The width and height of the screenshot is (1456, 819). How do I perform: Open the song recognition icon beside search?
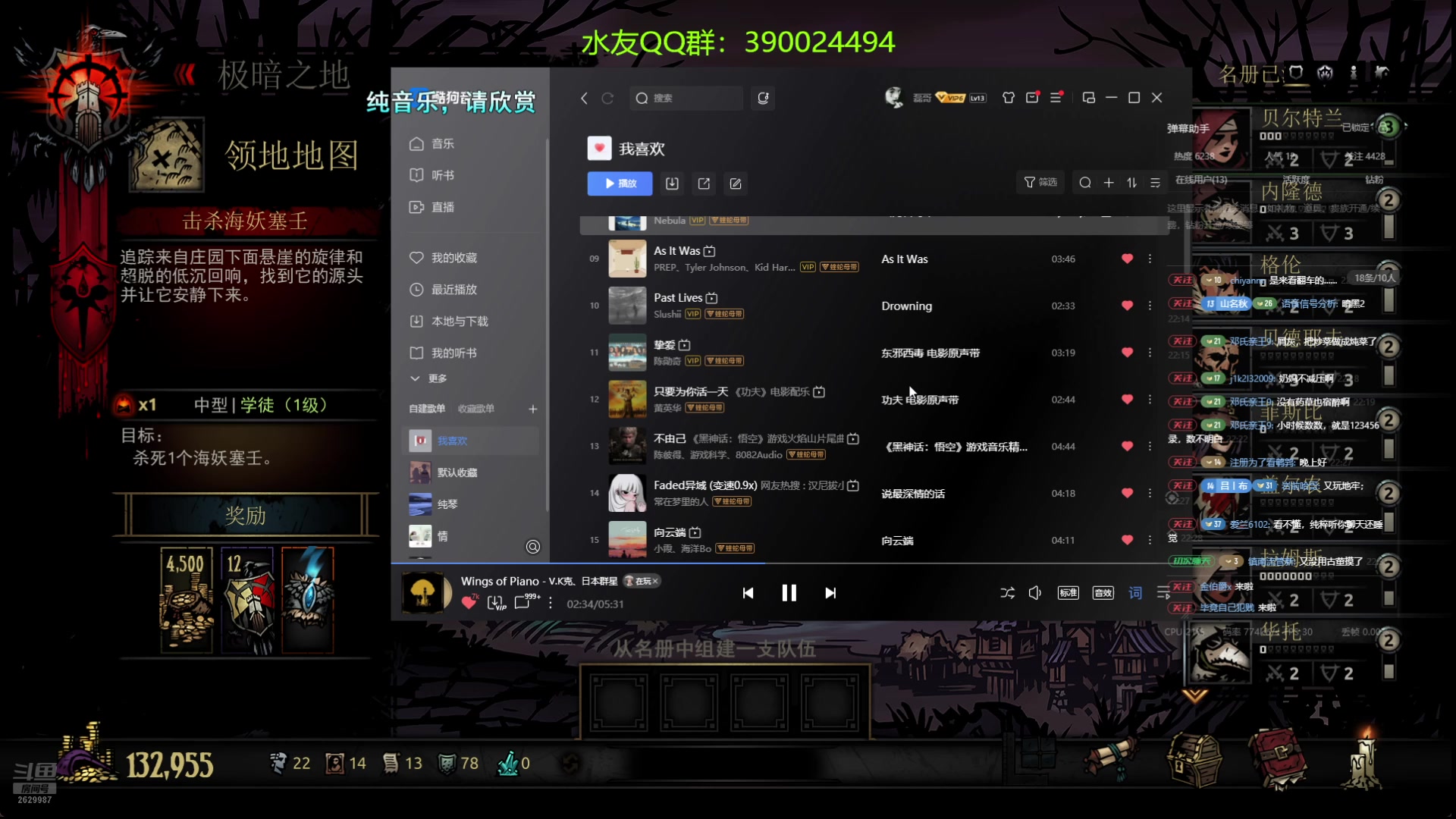[x=763, y=99]
